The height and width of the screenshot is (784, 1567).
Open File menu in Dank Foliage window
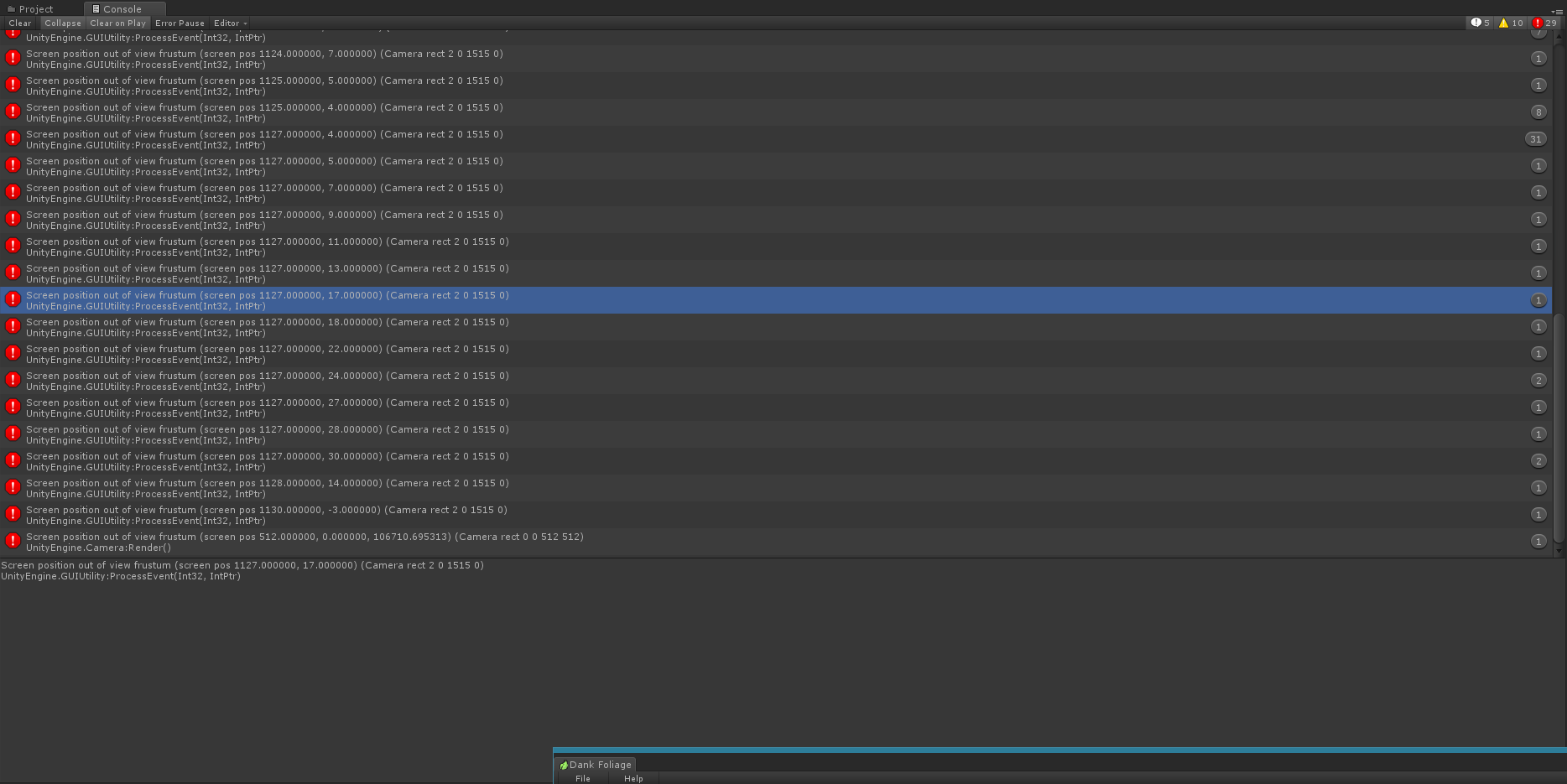[x=582, y=778]
